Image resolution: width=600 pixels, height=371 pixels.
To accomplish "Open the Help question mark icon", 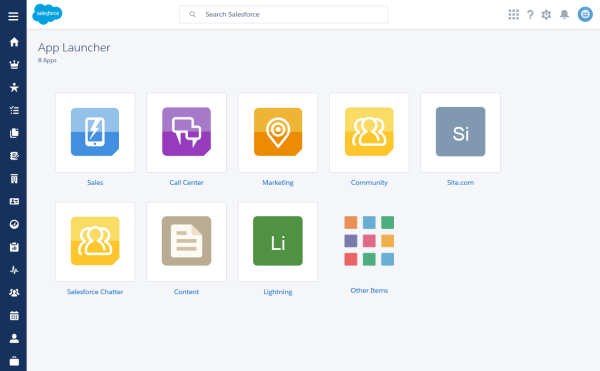I will click(530, 15).
